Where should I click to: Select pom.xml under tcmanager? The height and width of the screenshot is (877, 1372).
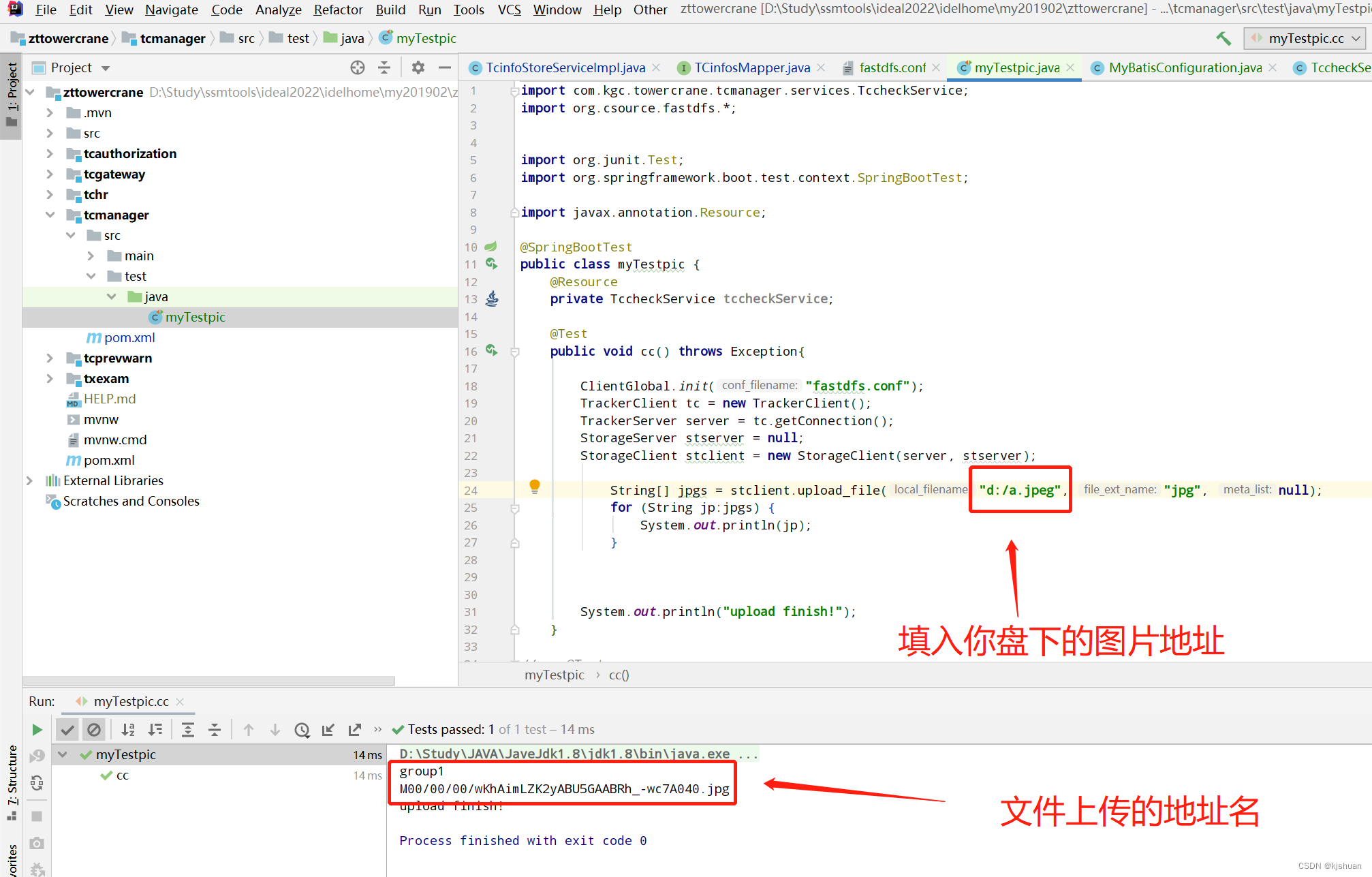coord(129,338)
